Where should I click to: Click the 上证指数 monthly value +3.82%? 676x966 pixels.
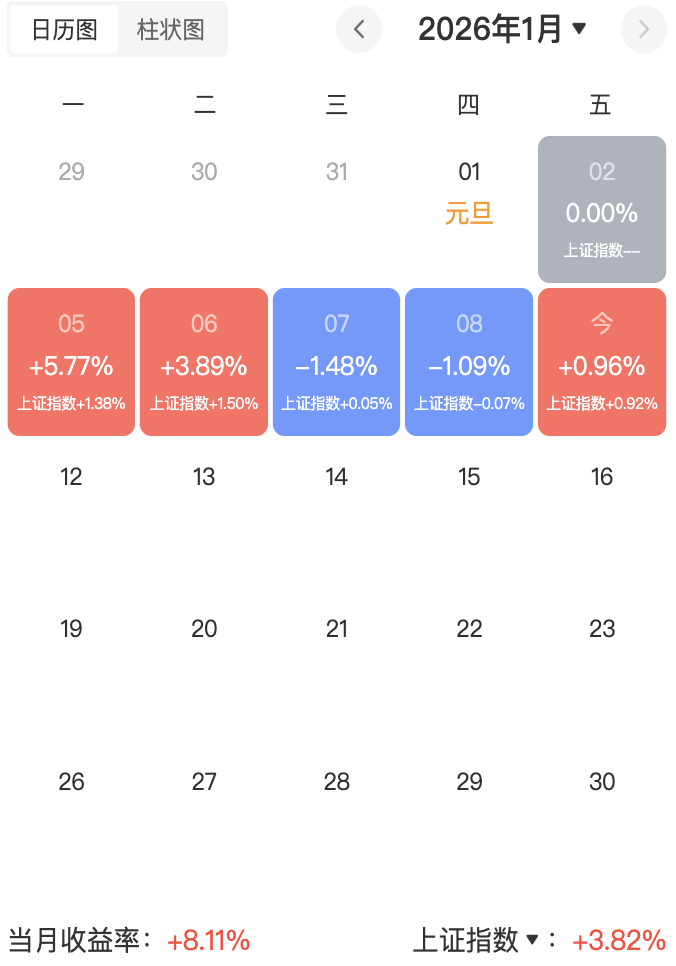pyautogui.click(x=619, y=941)
